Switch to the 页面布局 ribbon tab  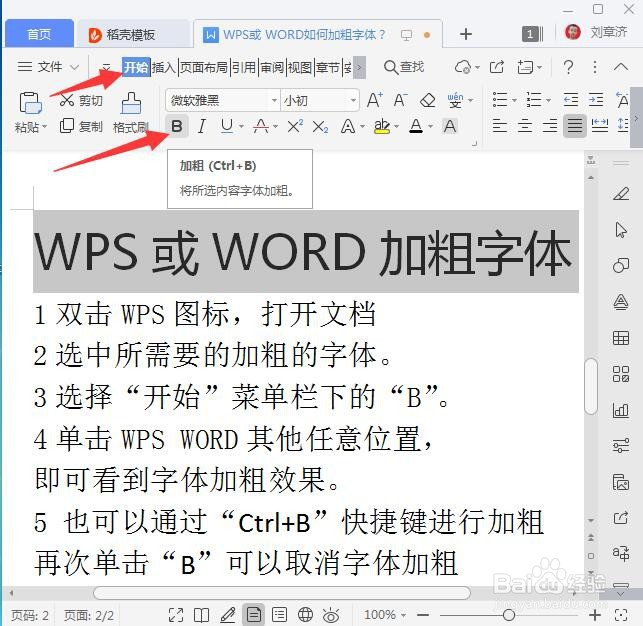(204, 67)
